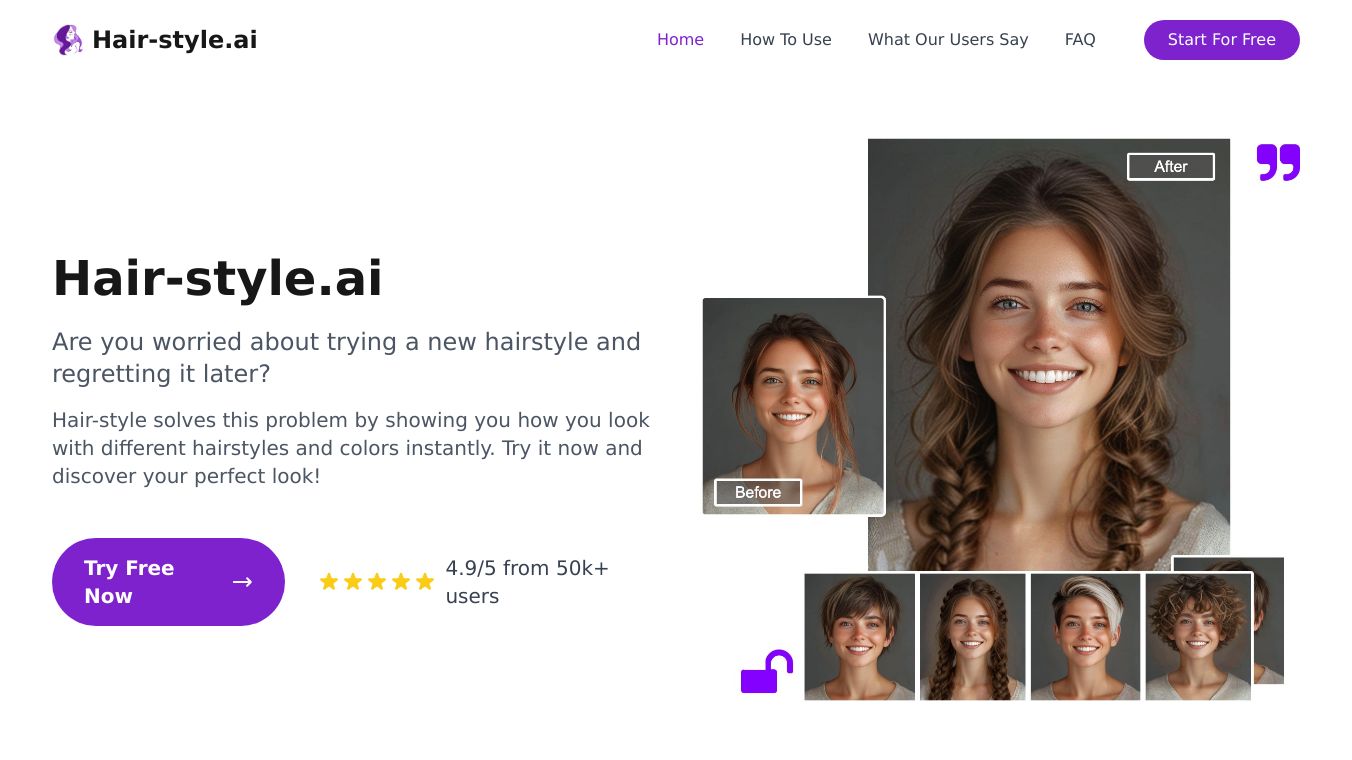Click the purple quotation marks icon
Image resolution: width=1352 pixels, height=760 pixels.
coord(1278,162)
